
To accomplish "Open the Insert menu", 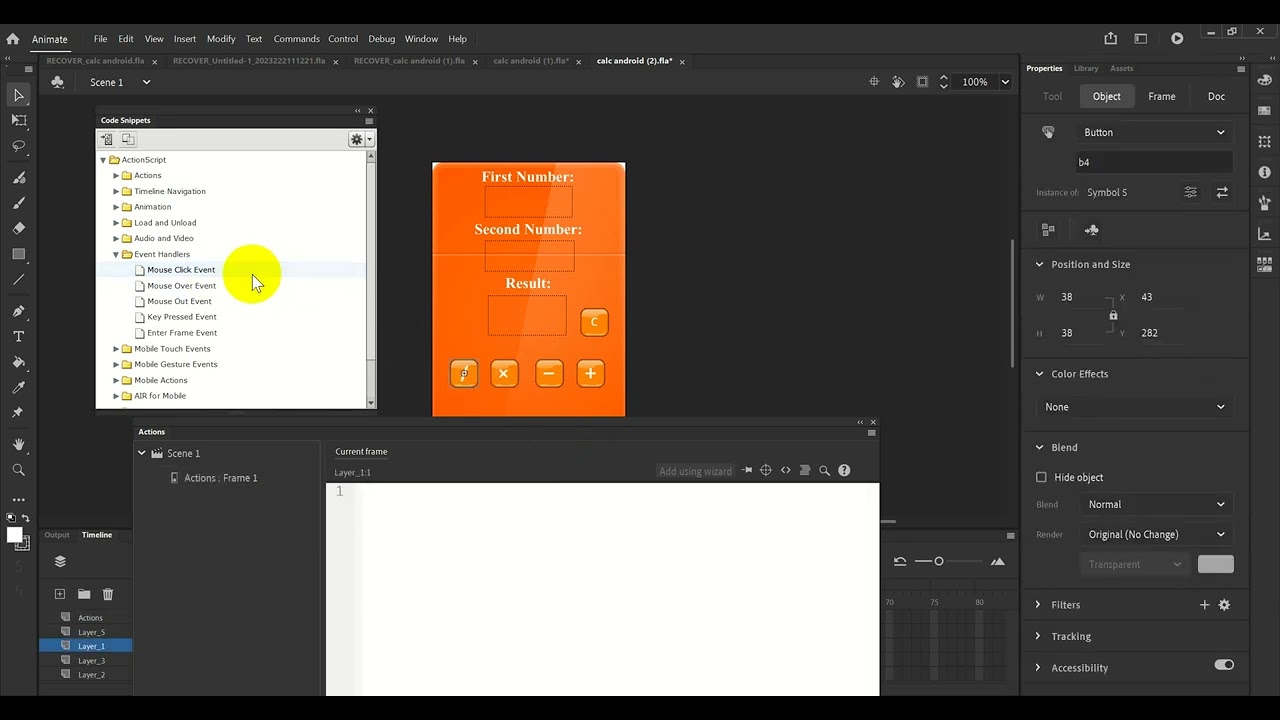I will click(x=185, y=39).
